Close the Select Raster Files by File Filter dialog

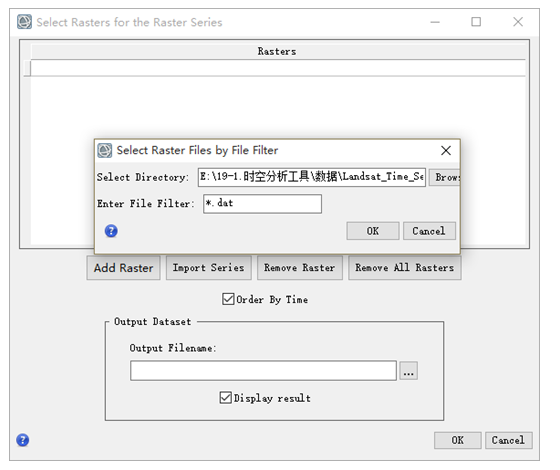[x=446, y=150]
